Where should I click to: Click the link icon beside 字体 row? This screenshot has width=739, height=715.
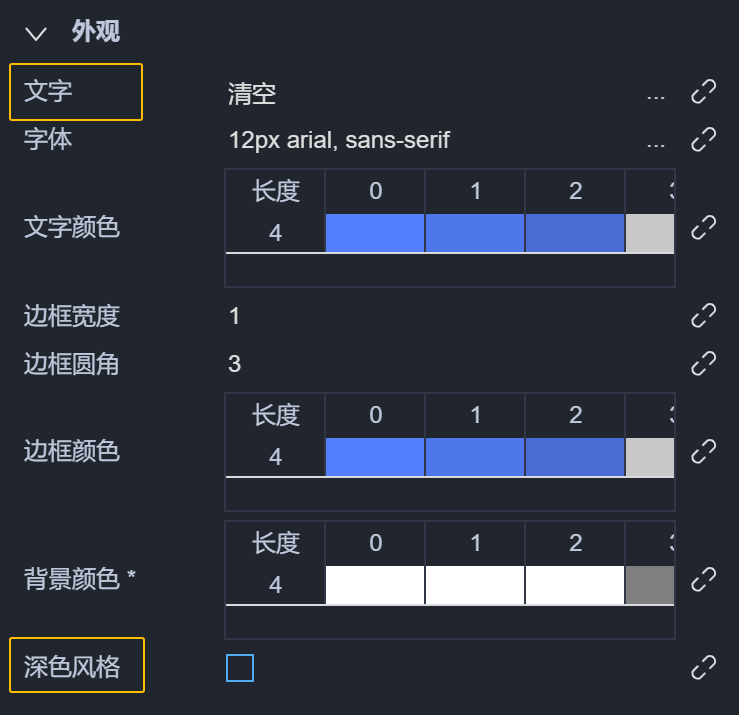704,139
